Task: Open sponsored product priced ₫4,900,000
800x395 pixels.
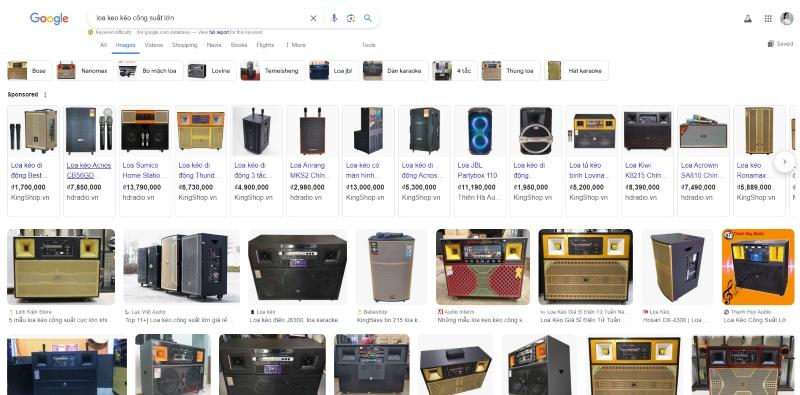Action: 257,161
